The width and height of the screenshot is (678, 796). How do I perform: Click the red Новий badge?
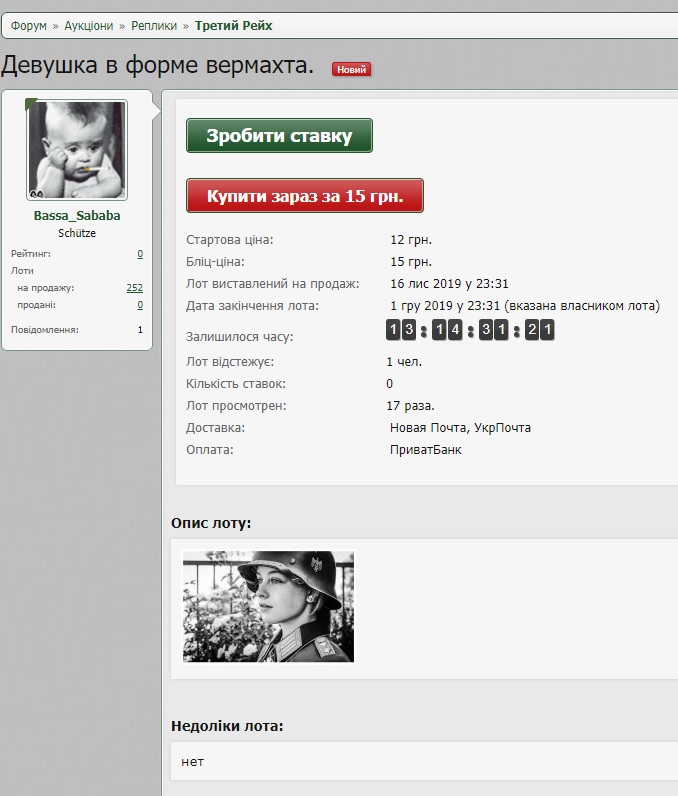pos(351,69)
